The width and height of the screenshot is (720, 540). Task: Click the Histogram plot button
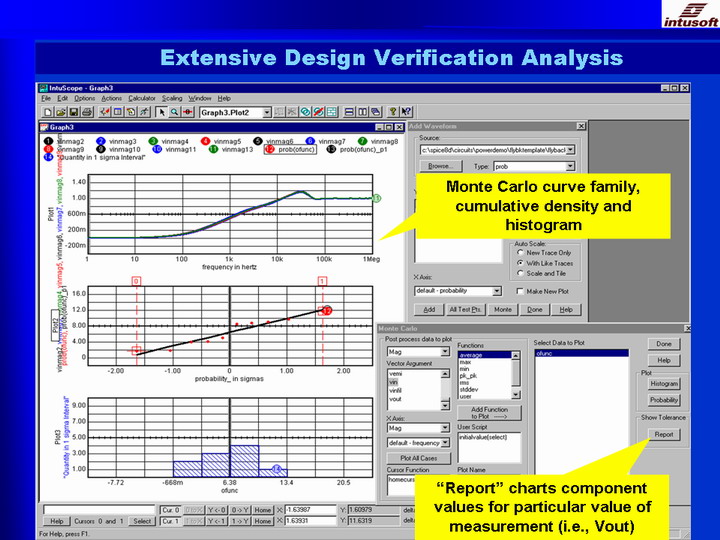pyautogui.click(x=664, y=383)
